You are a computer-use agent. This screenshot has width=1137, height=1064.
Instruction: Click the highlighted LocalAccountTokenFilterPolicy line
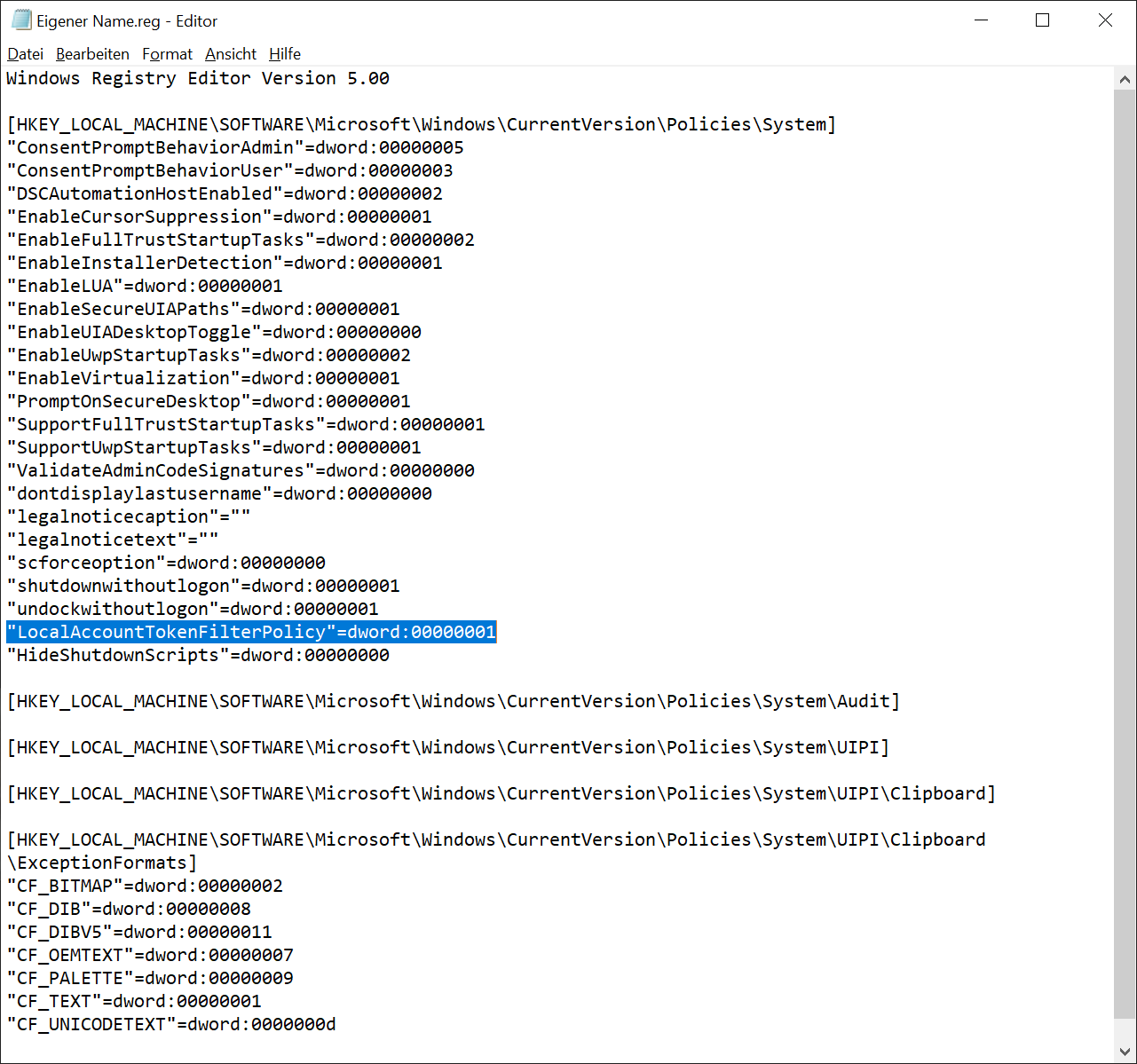(x=251, y=632)
